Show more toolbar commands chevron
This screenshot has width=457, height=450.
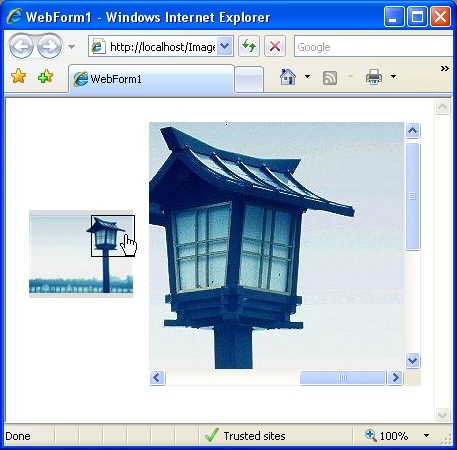click(444, 69)
